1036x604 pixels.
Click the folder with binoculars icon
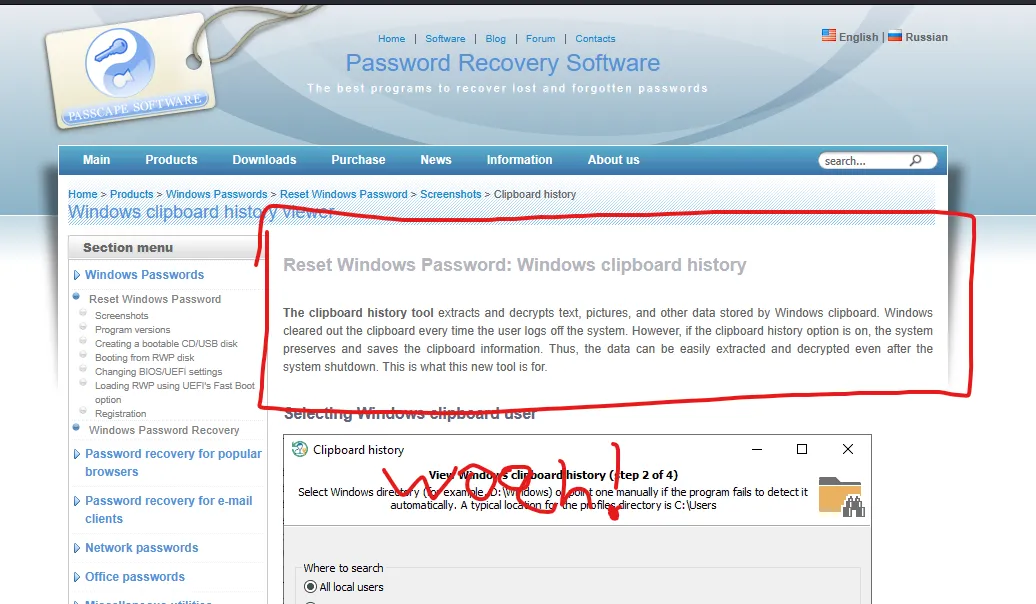(x=842, y=496)
